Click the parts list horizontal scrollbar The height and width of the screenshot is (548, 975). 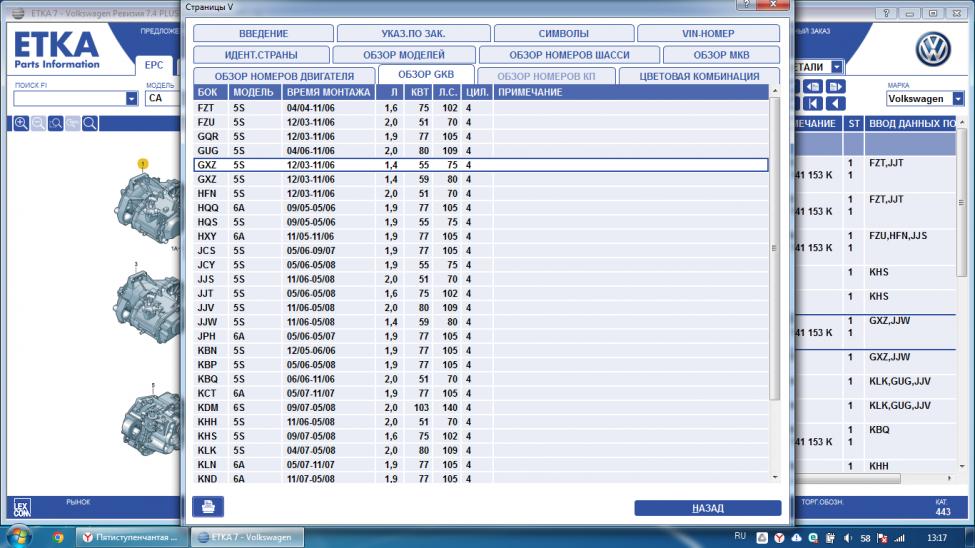[848, 478]
